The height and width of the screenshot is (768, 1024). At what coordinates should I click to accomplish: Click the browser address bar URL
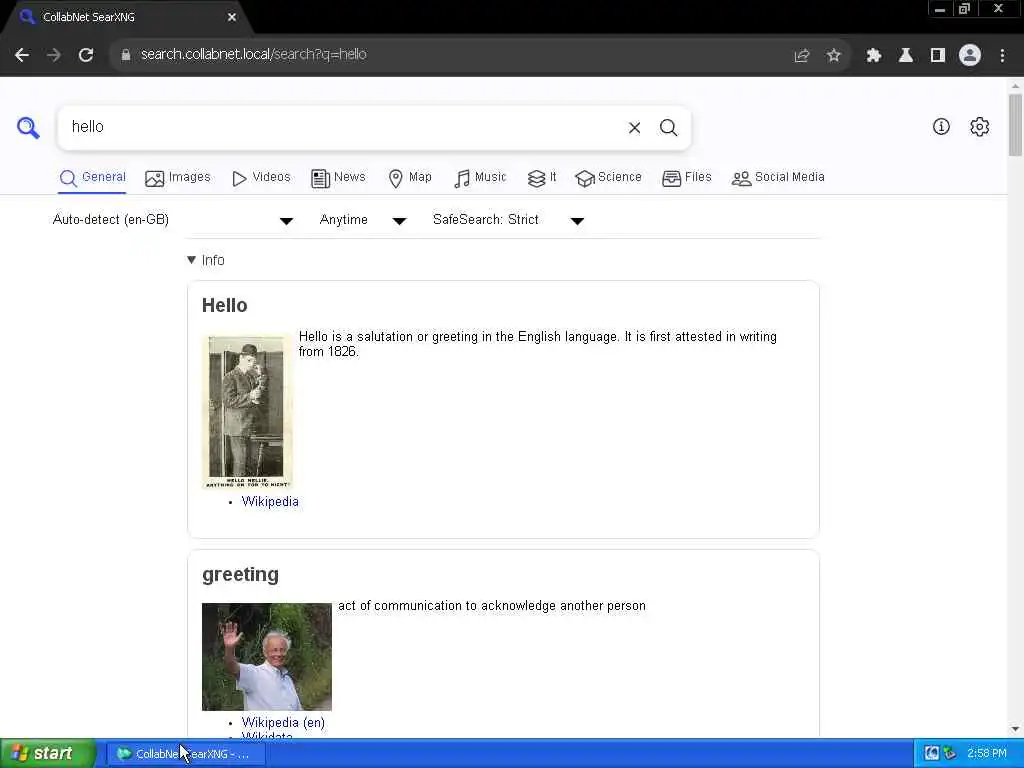coord(253,55)
